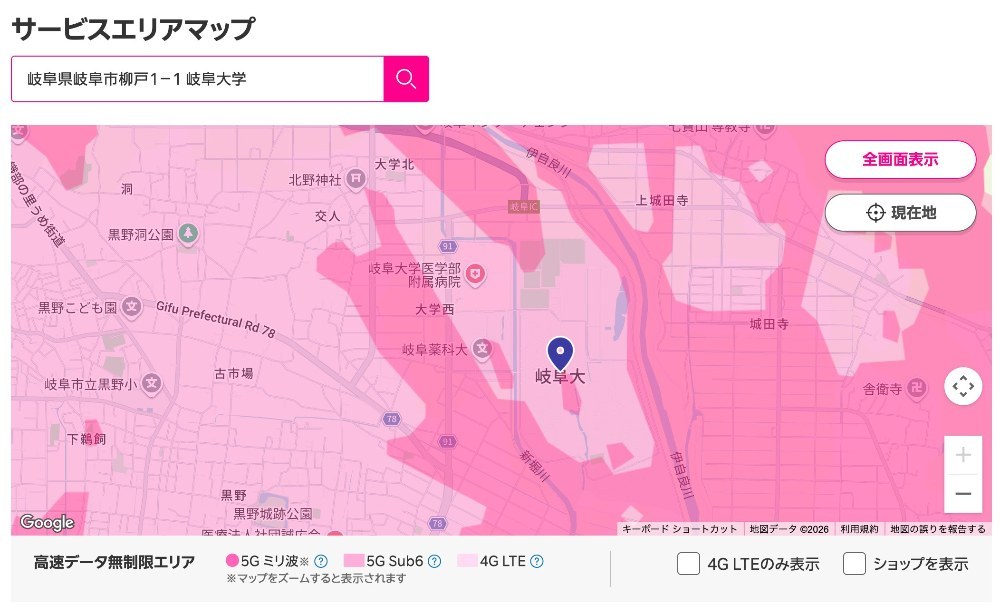This screenshot has width=1000, height=605.
Task: Open the 利用規約 terms link
Action: [x=858, y=528]
